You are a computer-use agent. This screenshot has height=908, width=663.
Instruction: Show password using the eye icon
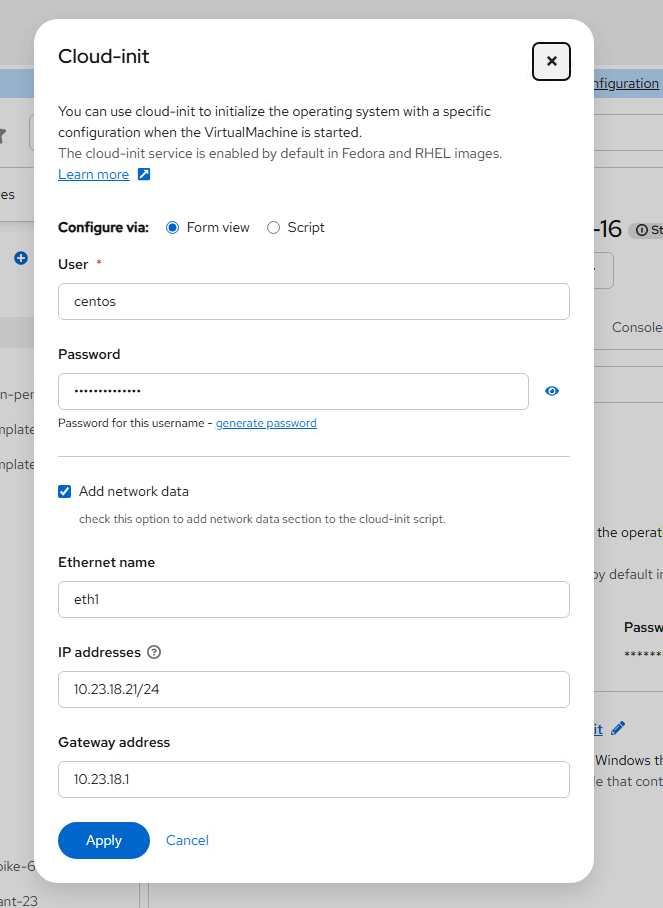tap(552, 391)
